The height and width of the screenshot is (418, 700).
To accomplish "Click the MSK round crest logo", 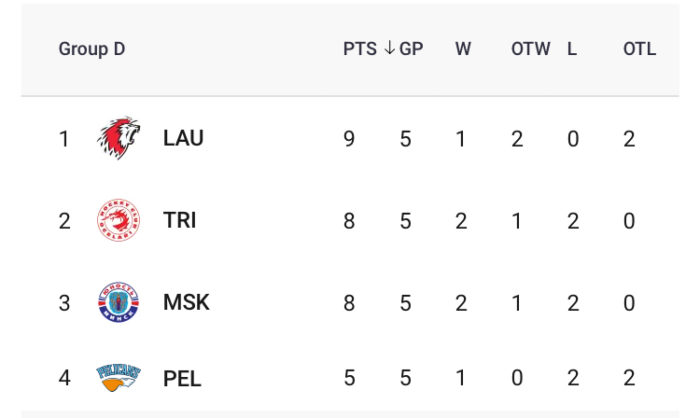I will [x=118, y=302].
